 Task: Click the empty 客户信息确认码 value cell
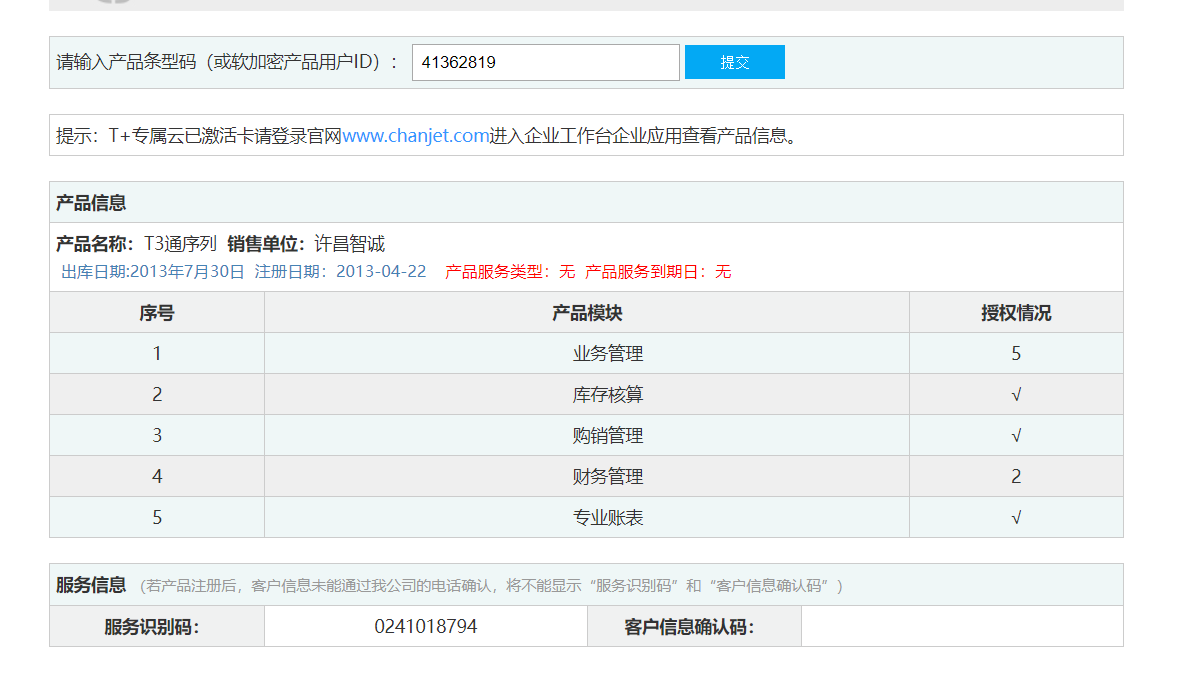(x=963, y=626)
